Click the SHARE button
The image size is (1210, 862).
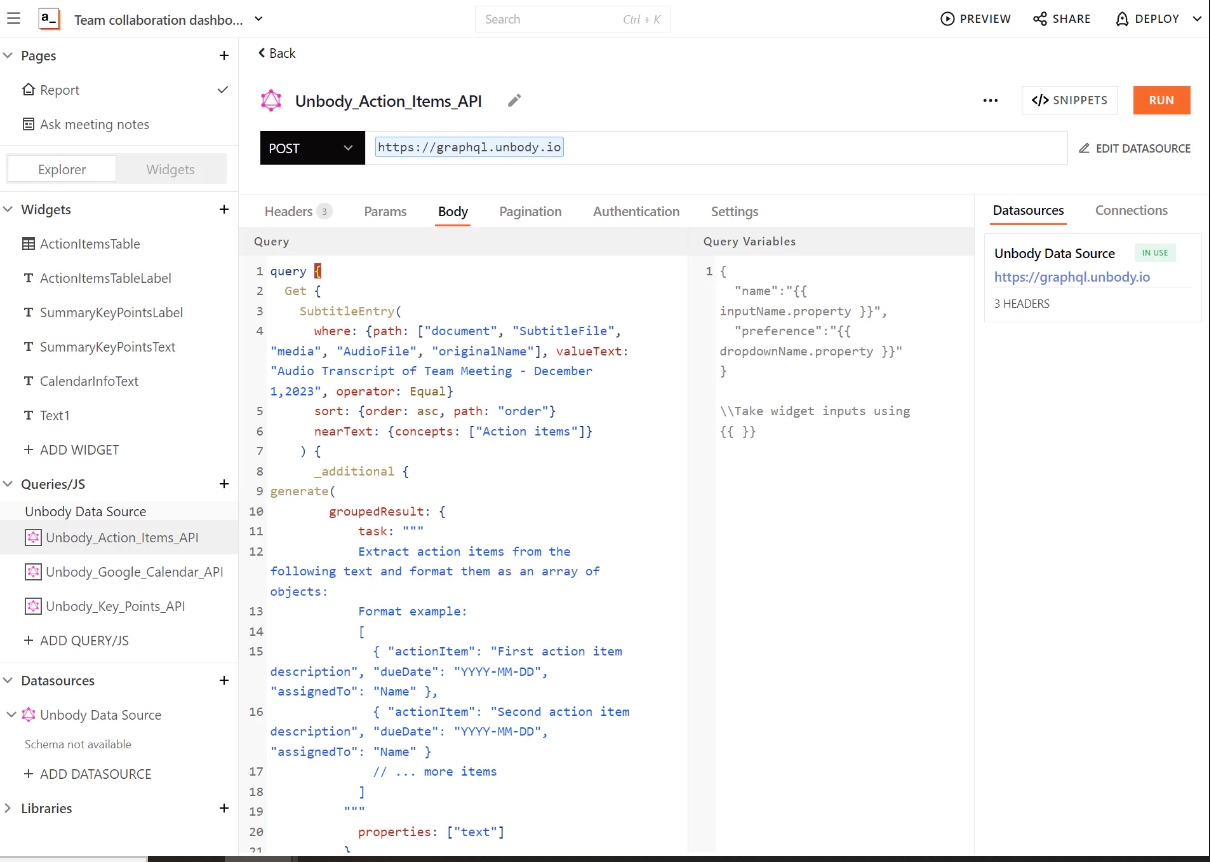(x=1062, y=19)
